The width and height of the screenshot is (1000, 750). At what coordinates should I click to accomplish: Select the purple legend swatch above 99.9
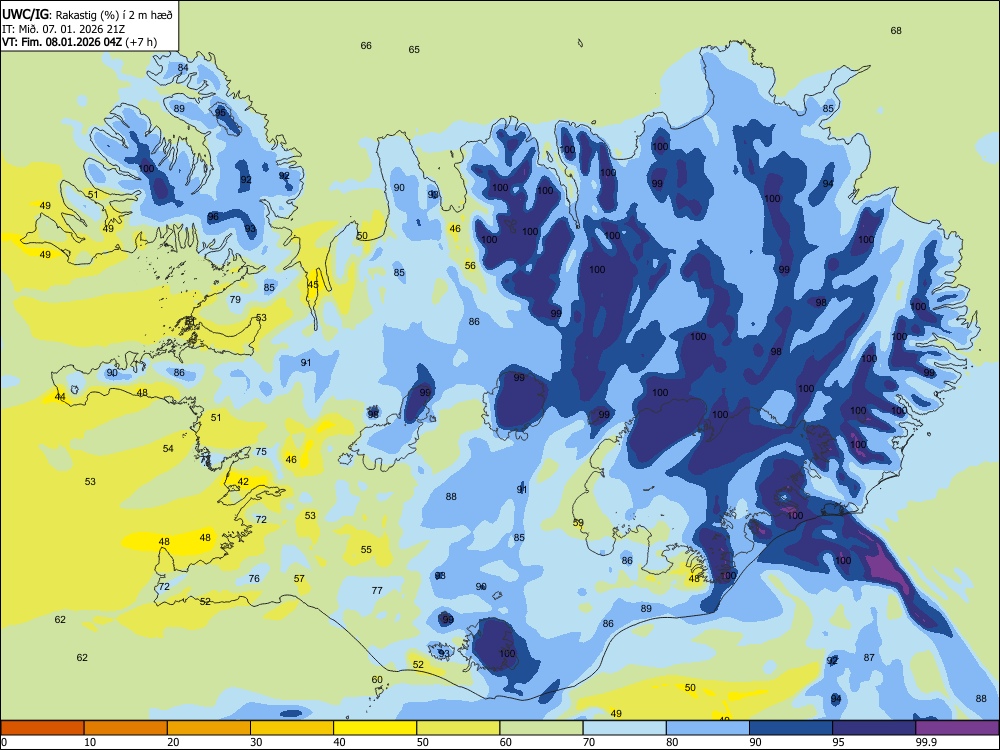pyautogui.click(x=957, y=728)
